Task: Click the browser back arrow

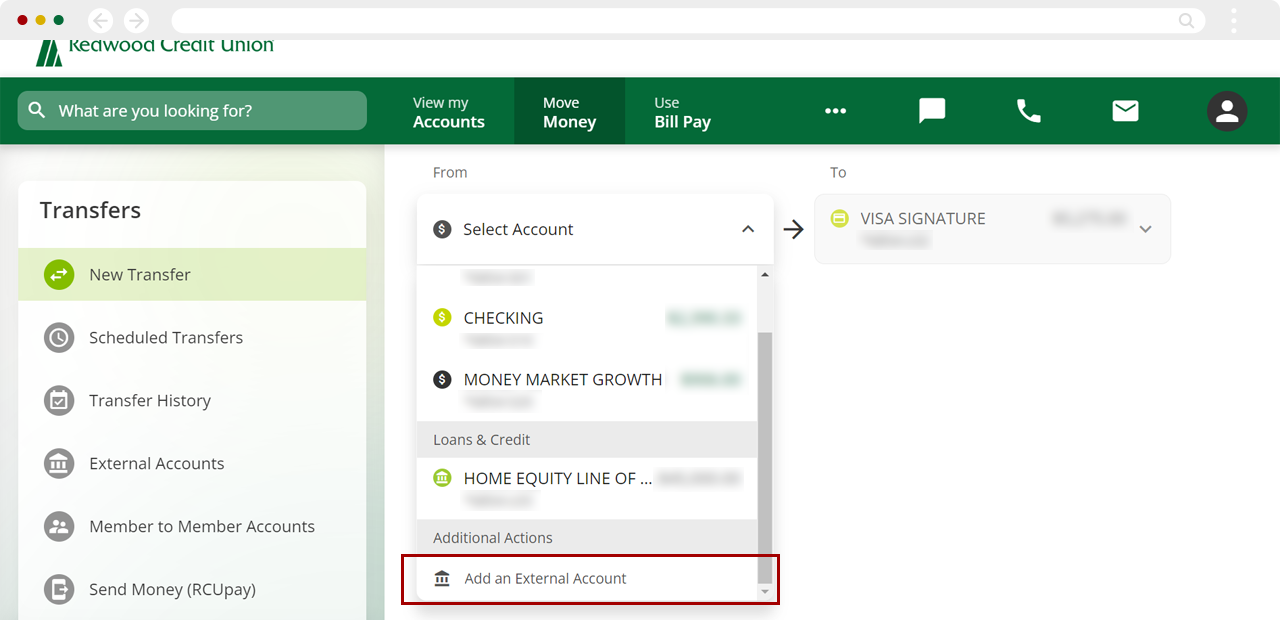Action: (100, 20)
